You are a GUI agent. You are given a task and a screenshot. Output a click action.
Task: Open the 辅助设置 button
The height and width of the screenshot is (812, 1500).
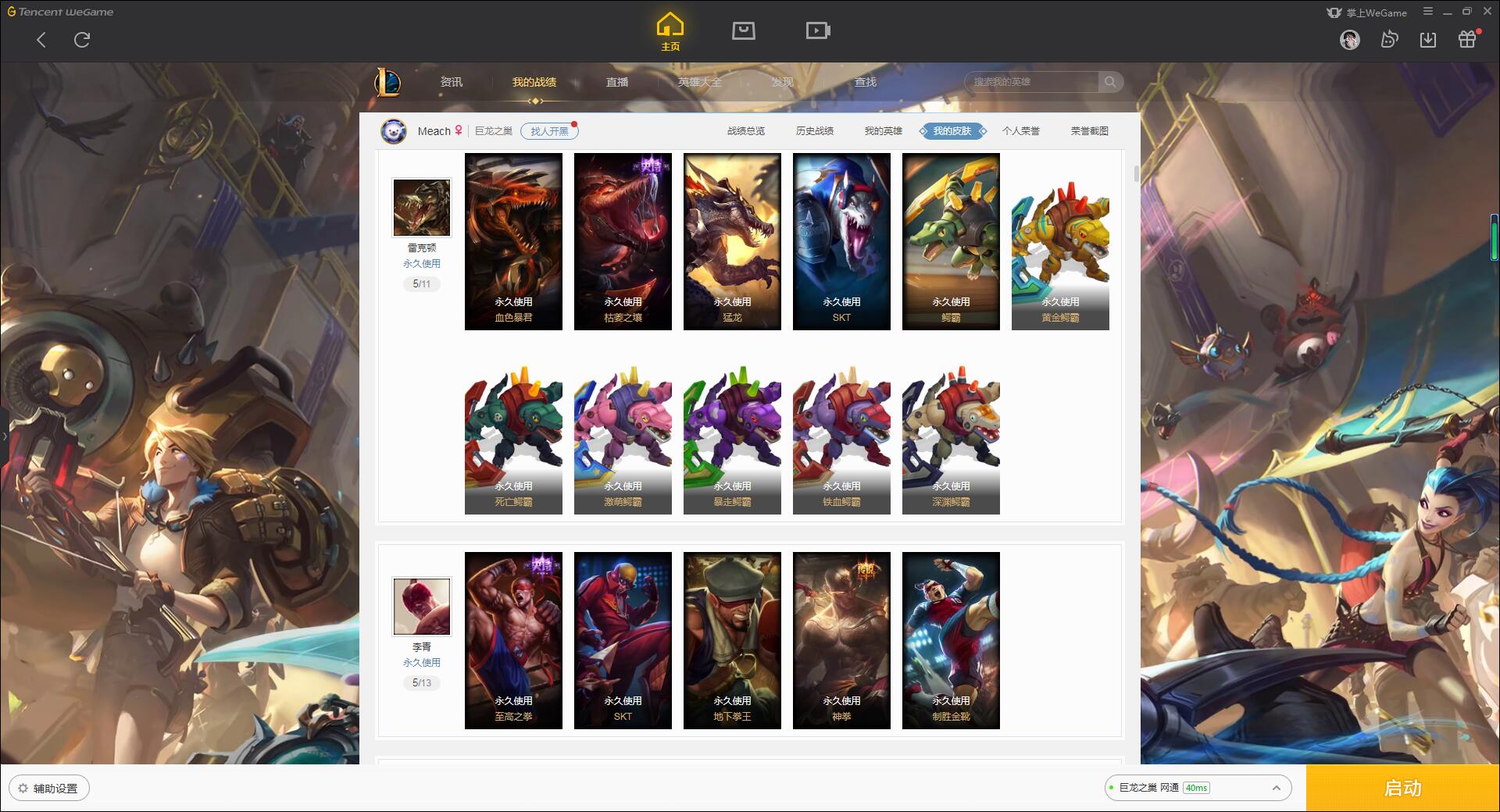[49, 789]
